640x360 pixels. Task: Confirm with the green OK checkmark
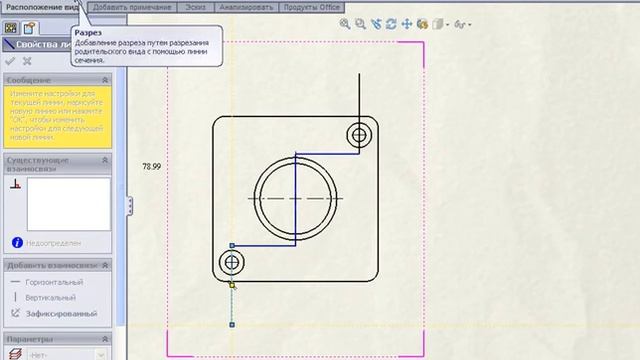tap(10, 61)
